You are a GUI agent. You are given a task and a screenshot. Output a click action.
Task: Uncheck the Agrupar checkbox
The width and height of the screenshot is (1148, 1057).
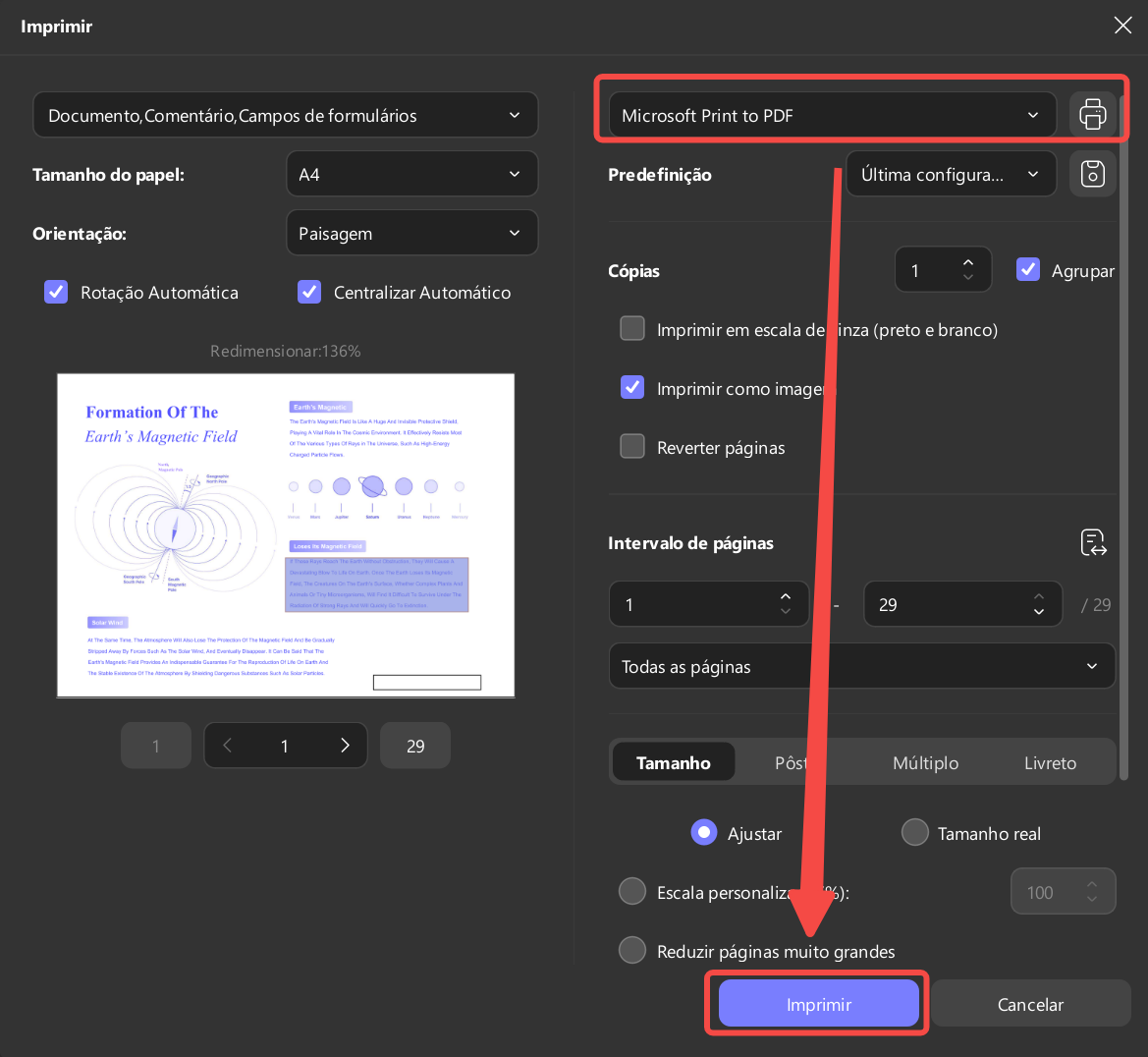[1028, 269]
